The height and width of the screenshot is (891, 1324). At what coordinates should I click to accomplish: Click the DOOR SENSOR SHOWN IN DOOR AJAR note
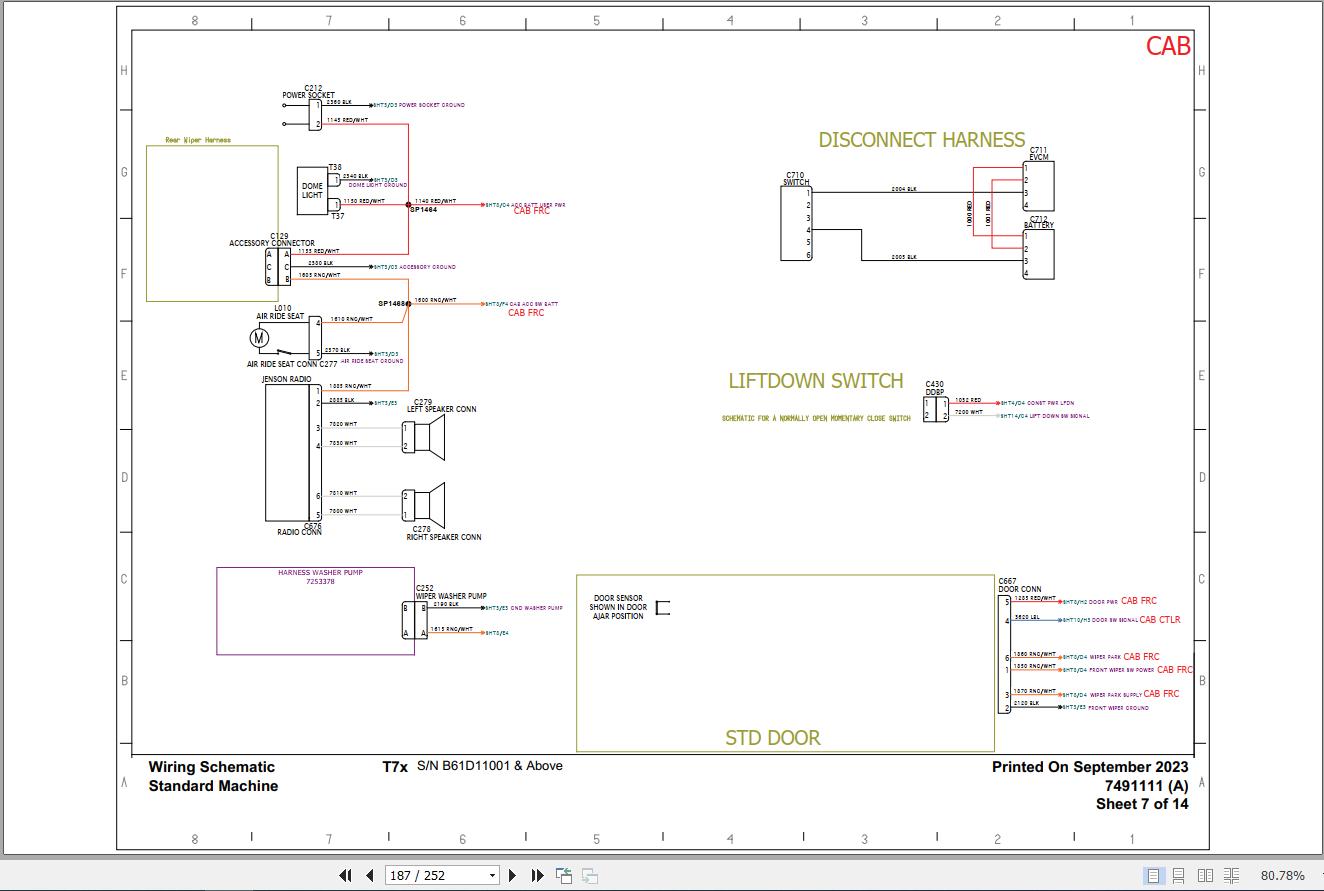pyautogui.click(x=618, y=607)
